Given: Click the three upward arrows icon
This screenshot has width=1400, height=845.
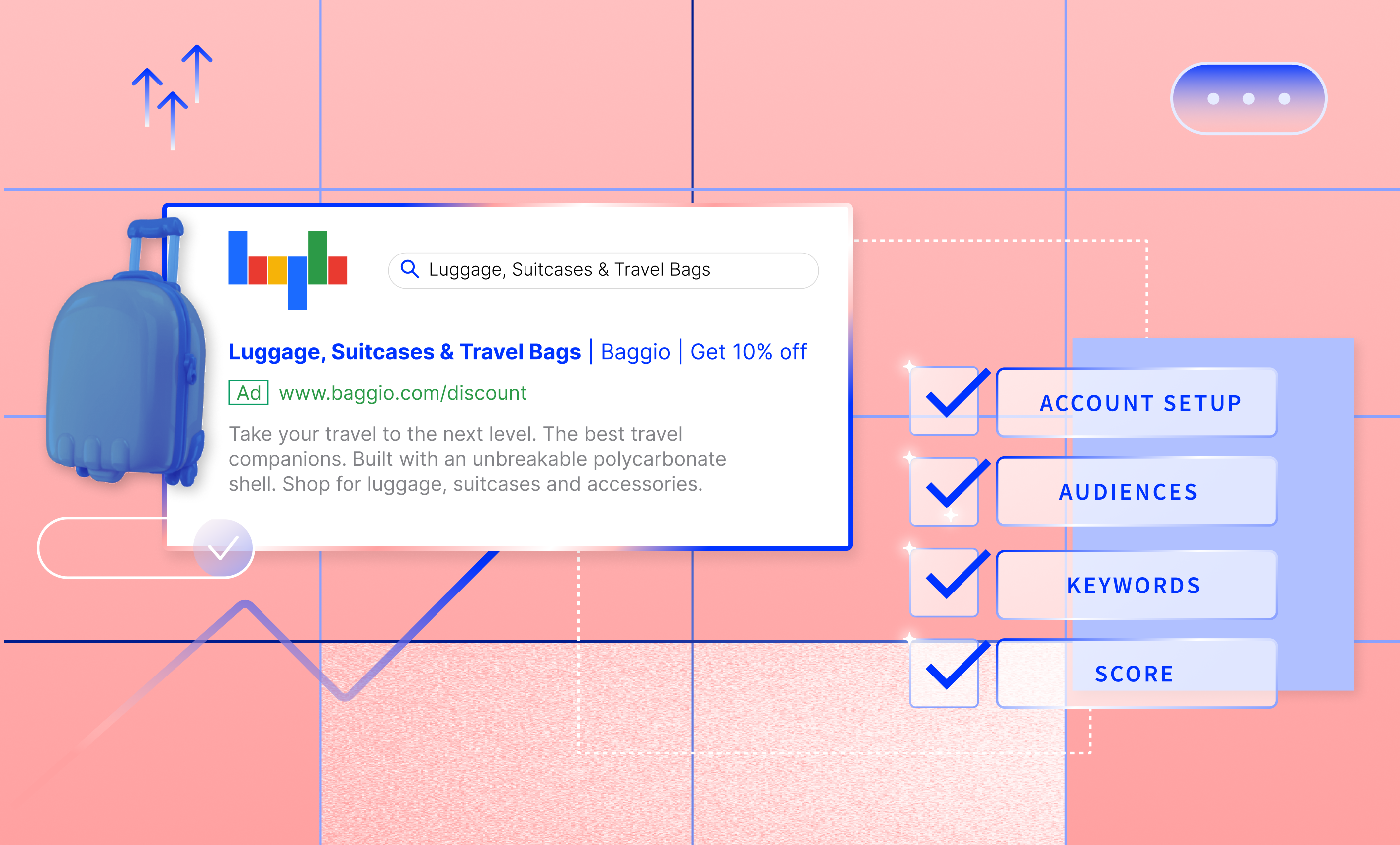Looking at the screenshot, I should coord(172,97).
